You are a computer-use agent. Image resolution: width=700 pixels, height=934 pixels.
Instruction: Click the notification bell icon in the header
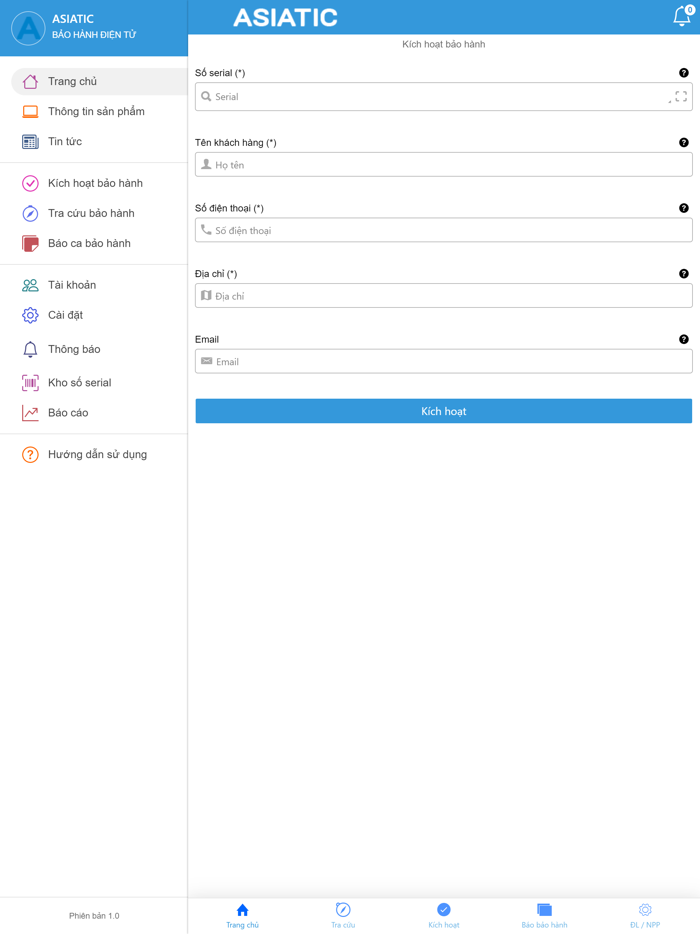point(682,17)
